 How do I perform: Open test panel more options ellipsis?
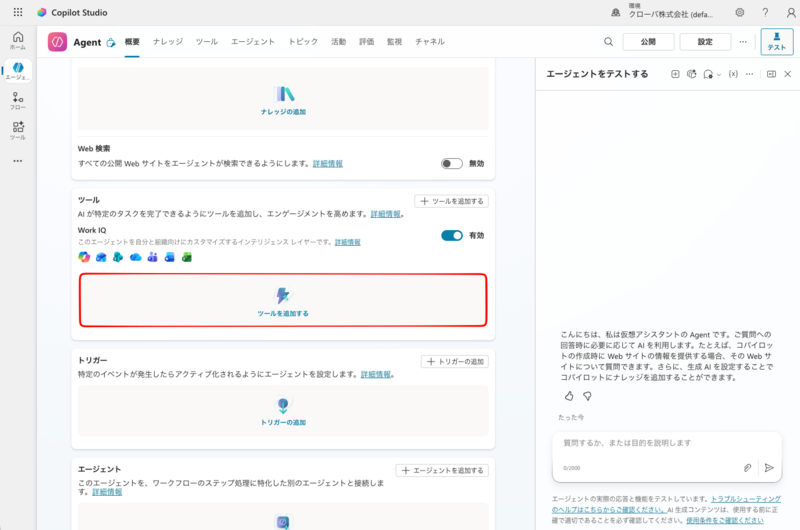pos(749,74)
